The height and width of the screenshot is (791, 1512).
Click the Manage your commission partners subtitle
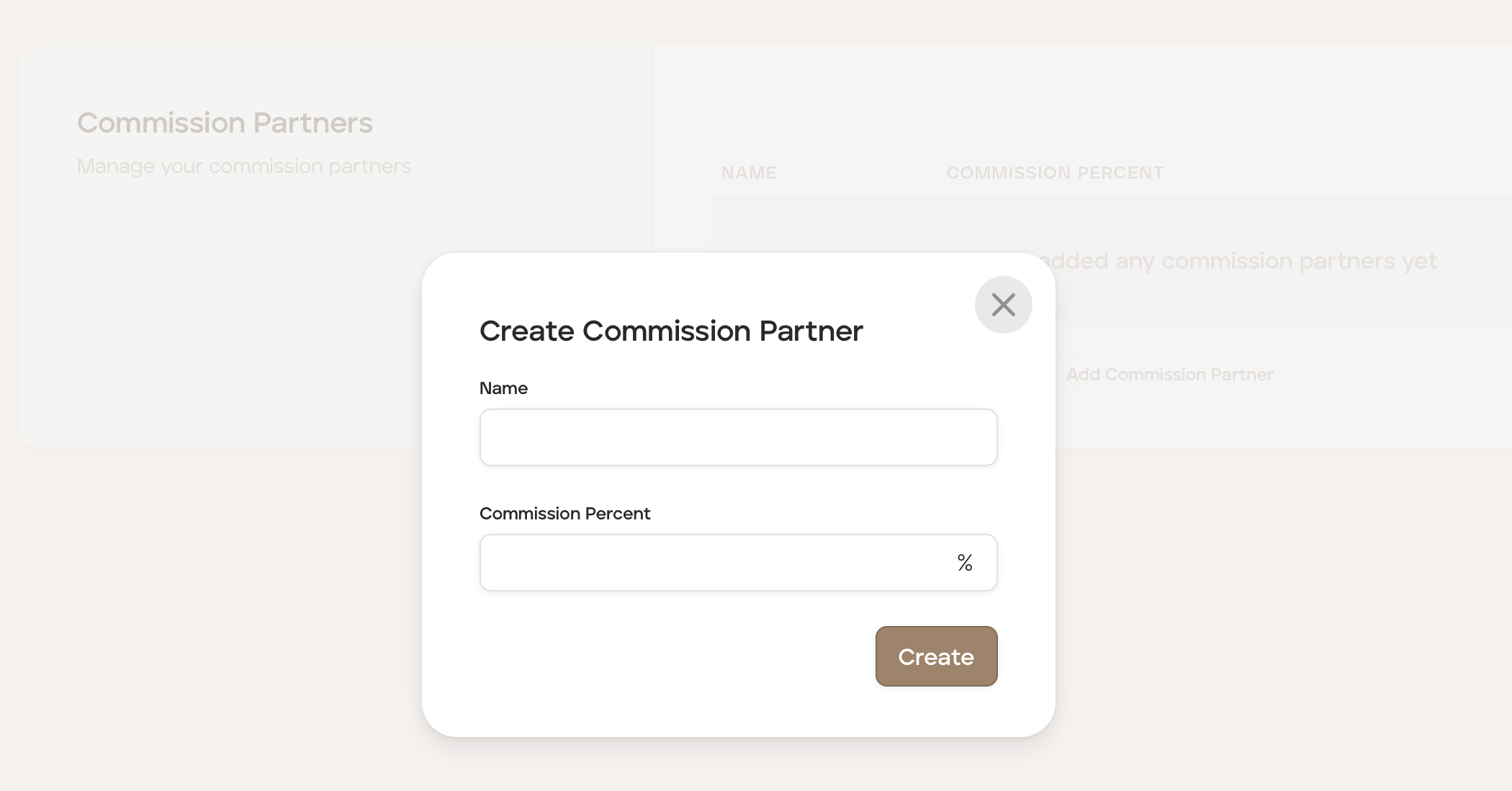(244, 166)
